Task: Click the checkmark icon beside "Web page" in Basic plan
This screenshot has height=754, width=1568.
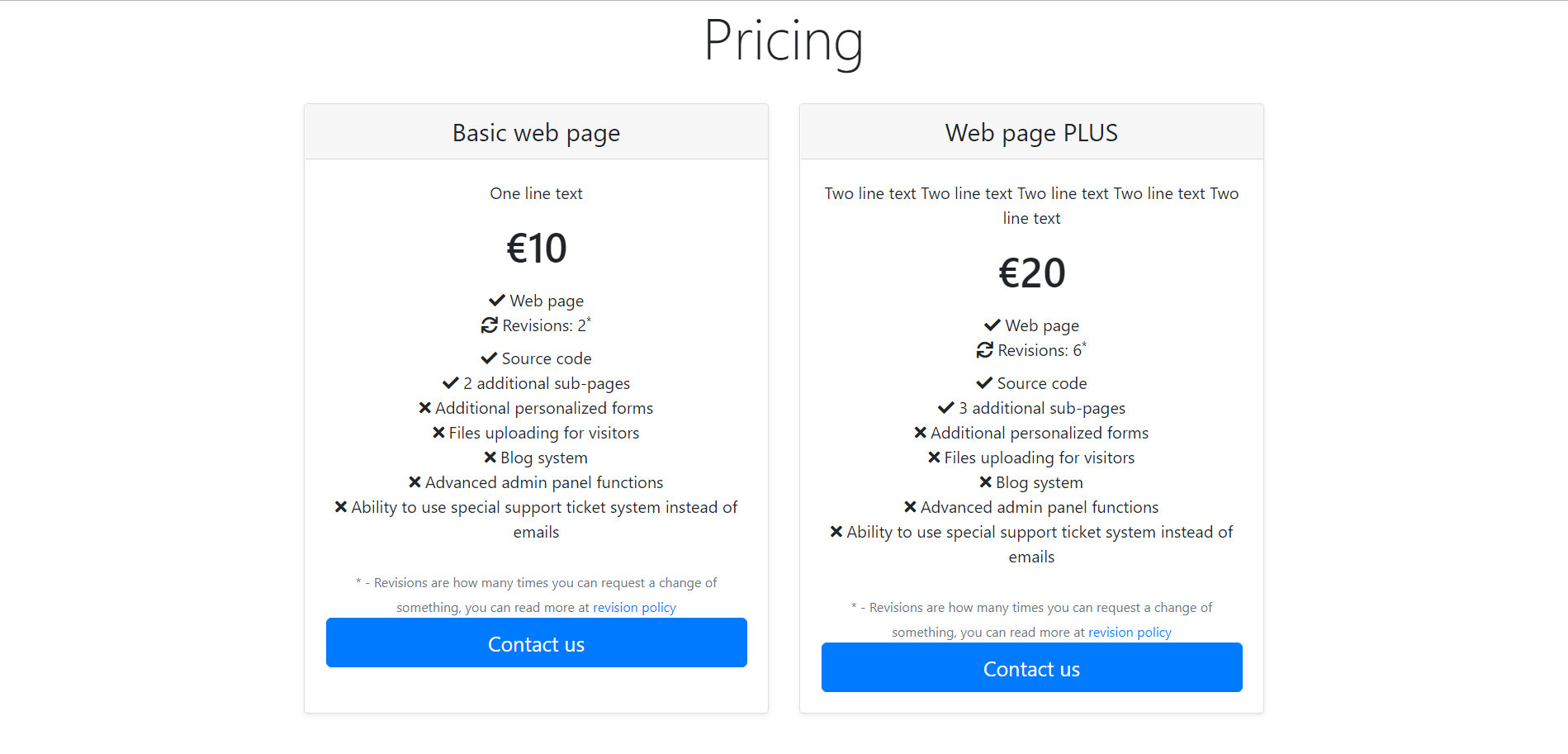Action: click(495, 300)
